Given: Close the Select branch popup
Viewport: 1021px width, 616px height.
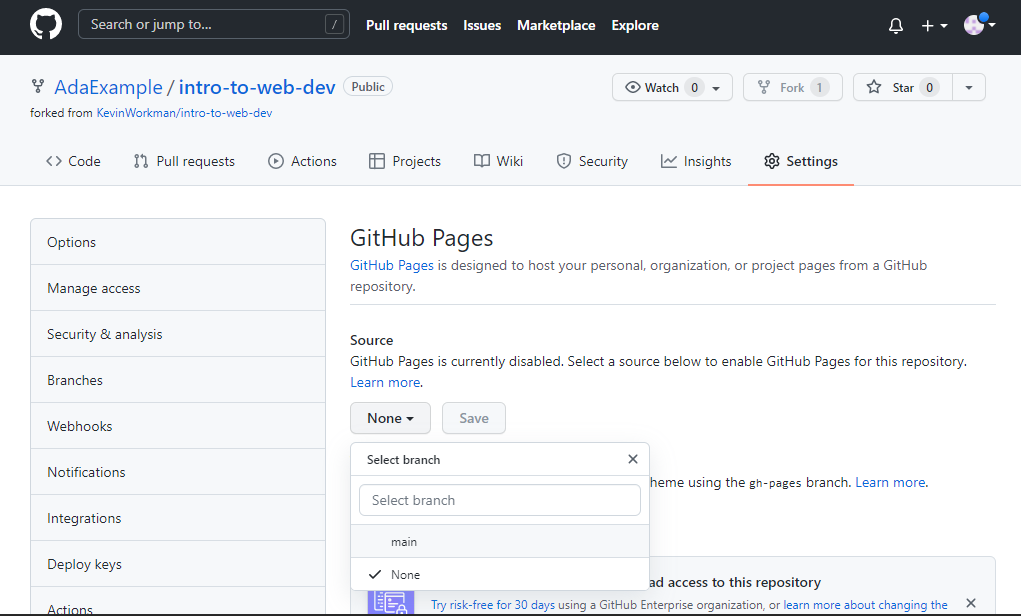Looking at the screenshot, I should [x=632, y=459].
